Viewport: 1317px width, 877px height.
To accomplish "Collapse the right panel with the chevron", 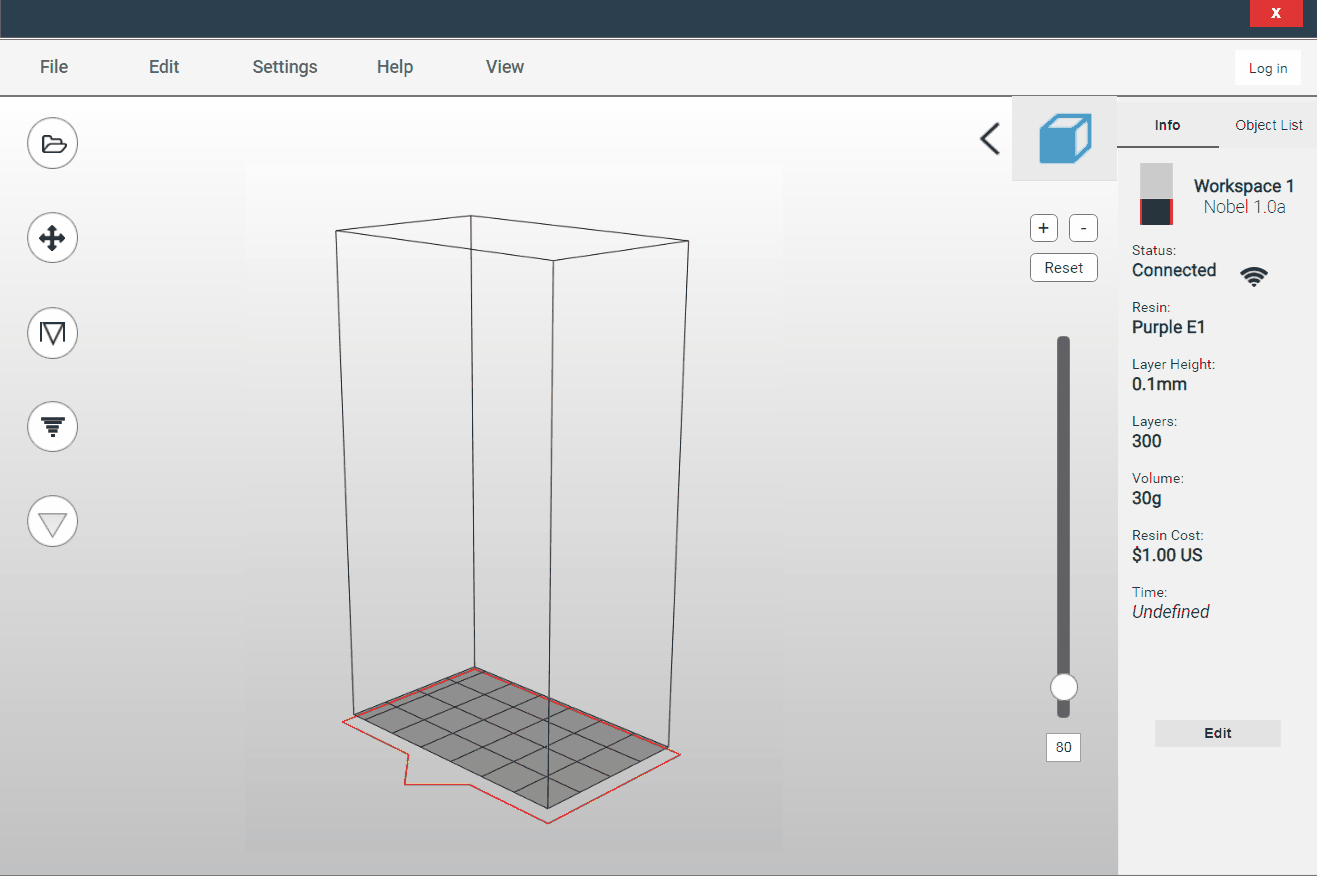I will click(x=989, y=139).
